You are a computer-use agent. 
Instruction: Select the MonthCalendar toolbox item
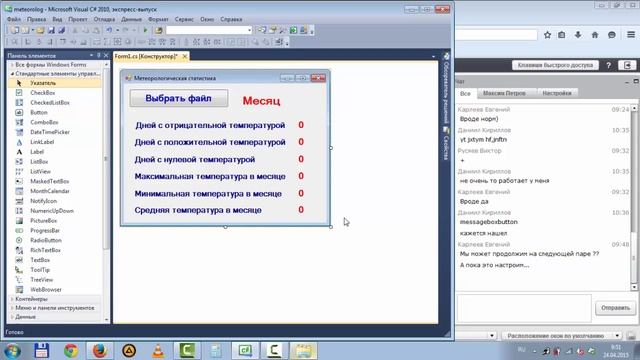click(50, 191)
